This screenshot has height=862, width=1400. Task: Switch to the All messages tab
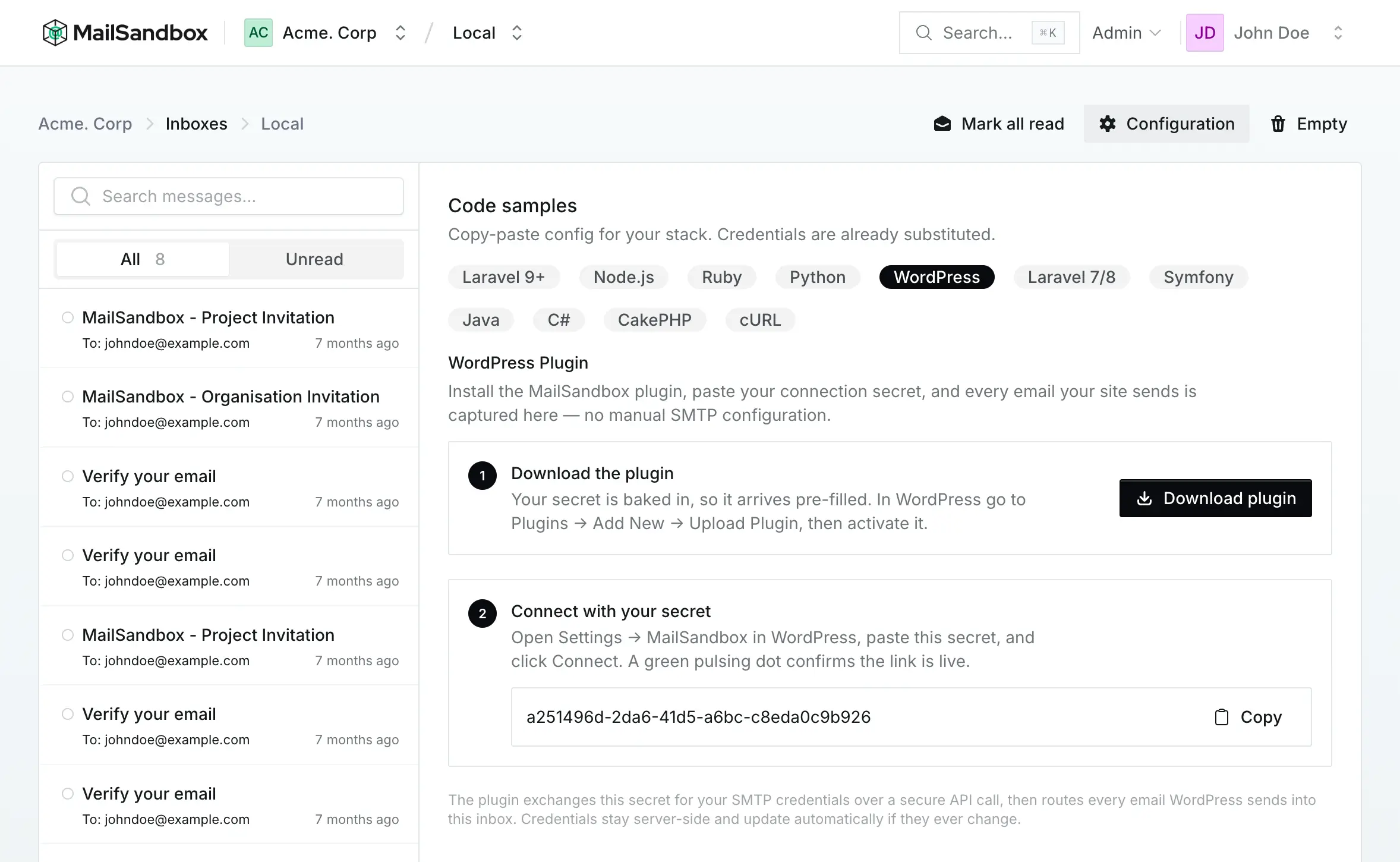click(143, 259)
